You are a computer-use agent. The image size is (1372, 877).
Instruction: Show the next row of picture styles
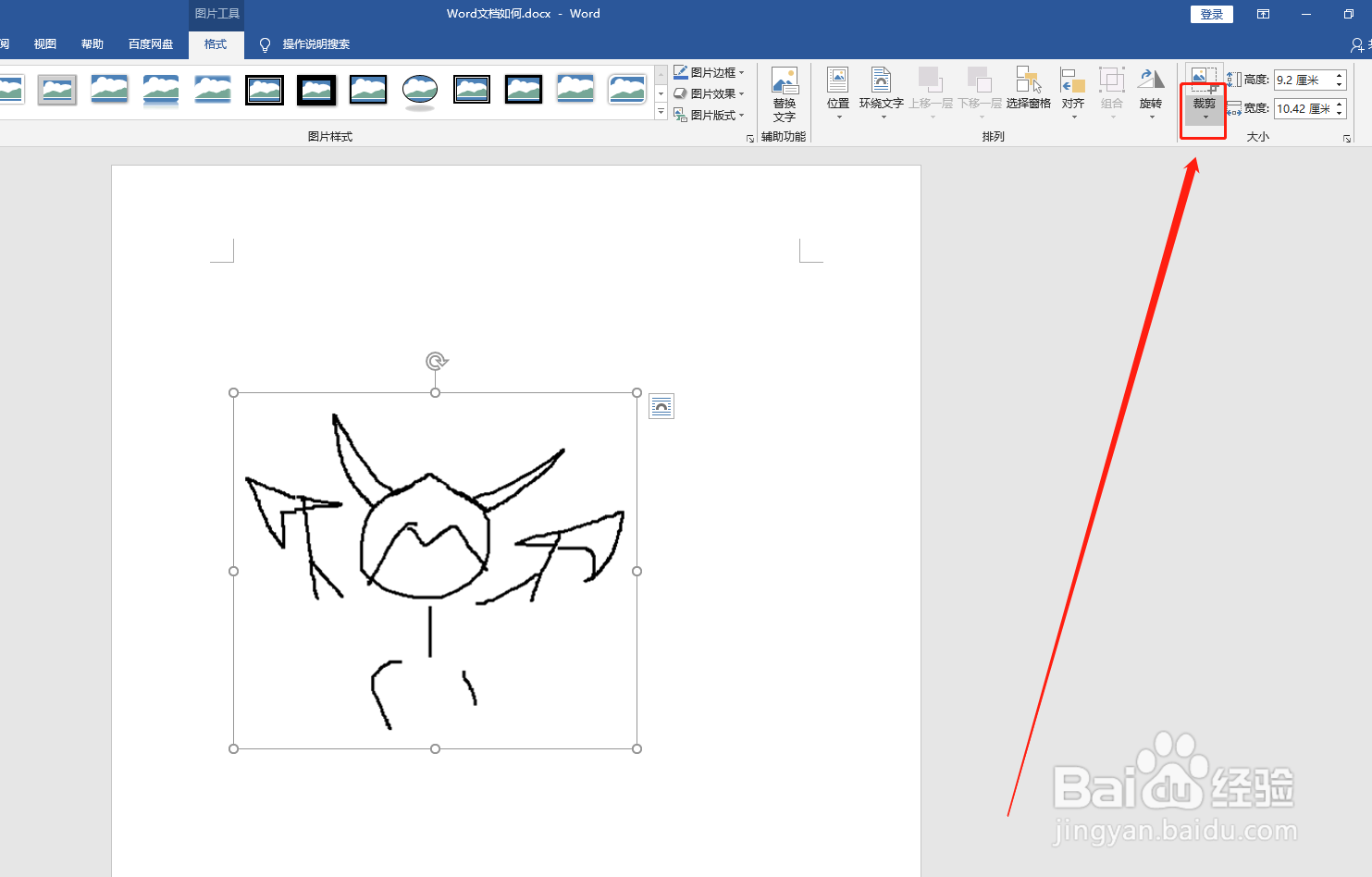[x=661, y=93]
